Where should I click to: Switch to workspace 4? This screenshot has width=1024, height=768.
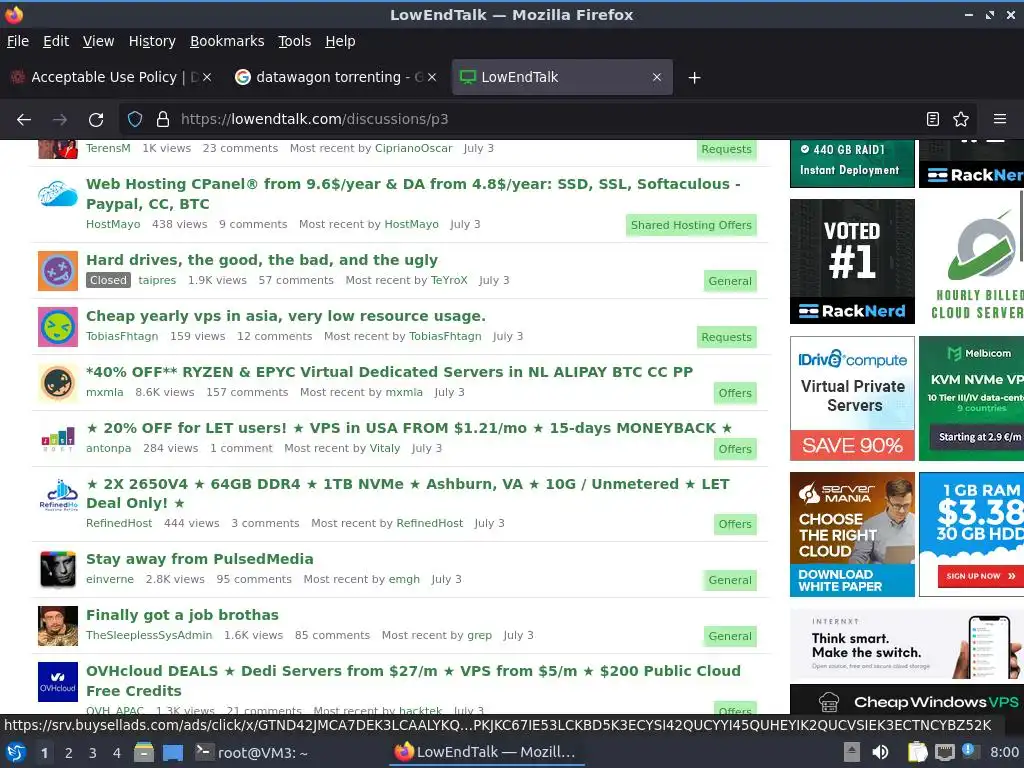116,753
